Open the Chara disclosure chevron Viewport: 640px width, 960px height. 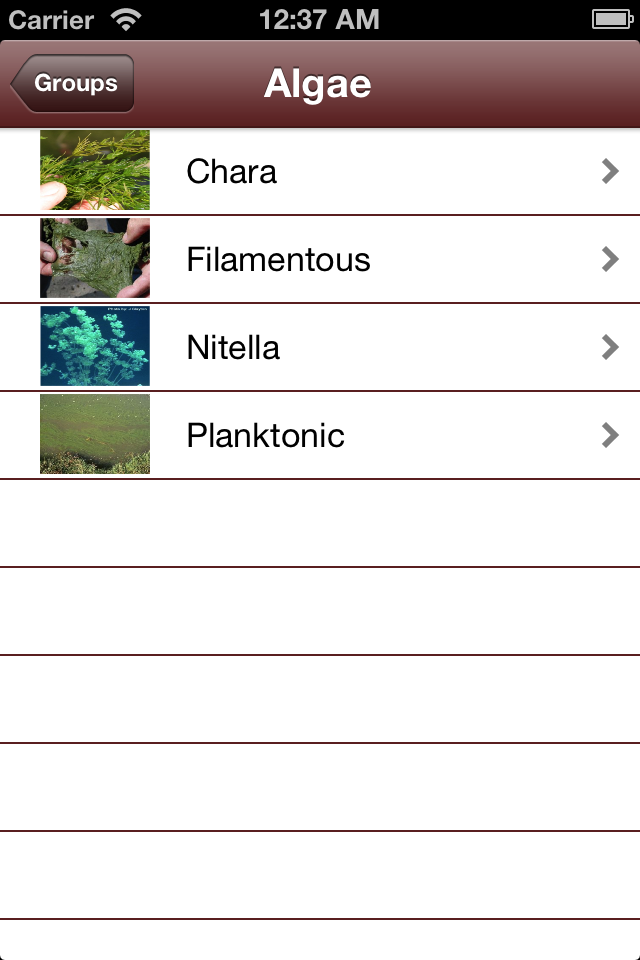tap(610, 172)
